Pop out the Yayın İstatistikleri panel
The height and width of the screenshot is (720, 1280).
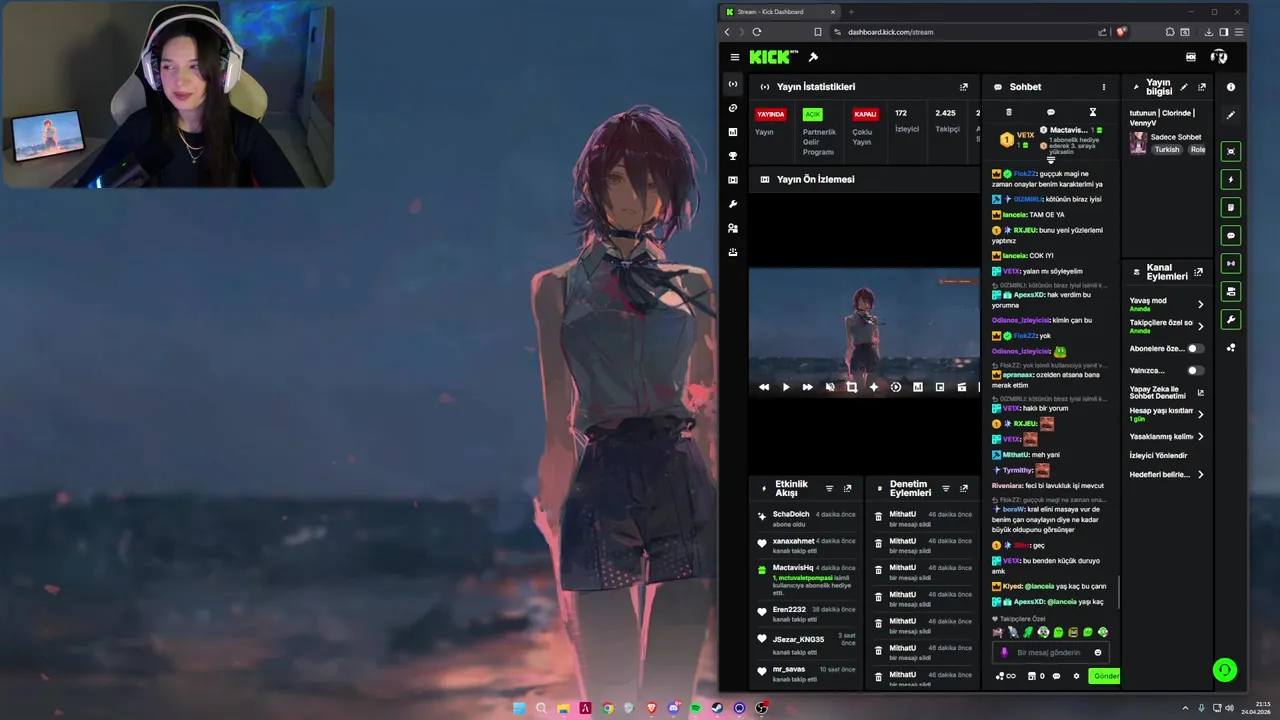[x=964, y=87]
